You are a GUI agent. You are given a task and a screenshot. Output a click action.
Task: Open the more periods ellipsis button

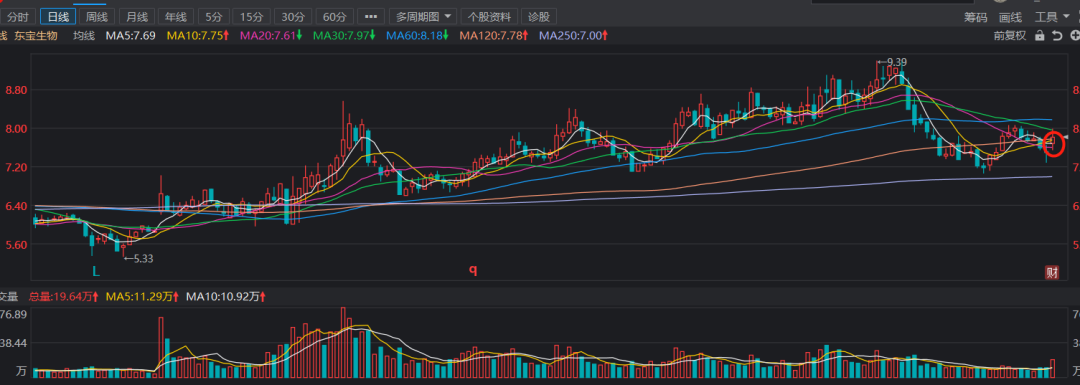coord(371,17)
